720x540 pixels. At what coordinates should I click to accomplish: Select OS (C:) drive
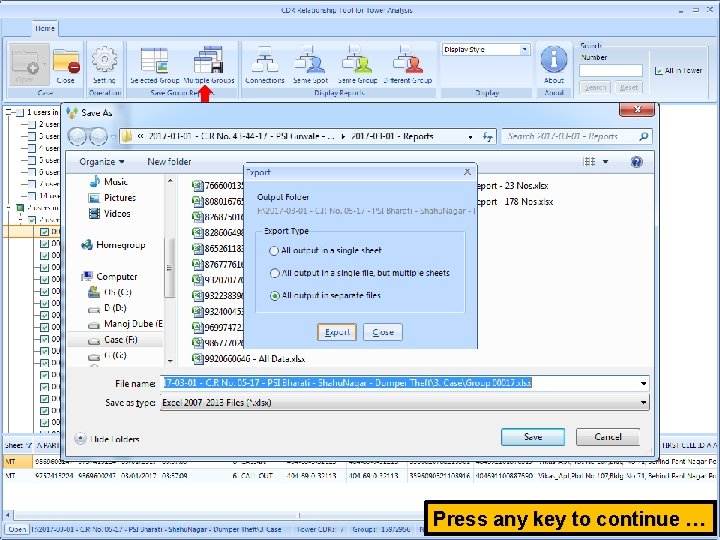pos(110,292)
